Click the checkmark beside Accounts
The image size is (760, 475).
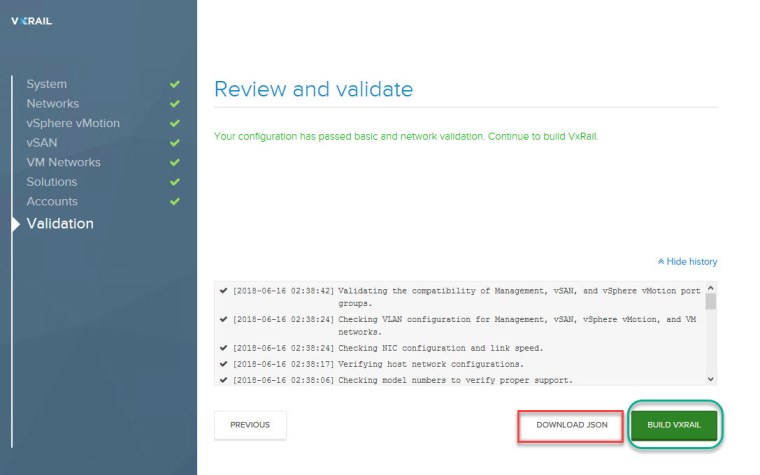tap(175, 201)
